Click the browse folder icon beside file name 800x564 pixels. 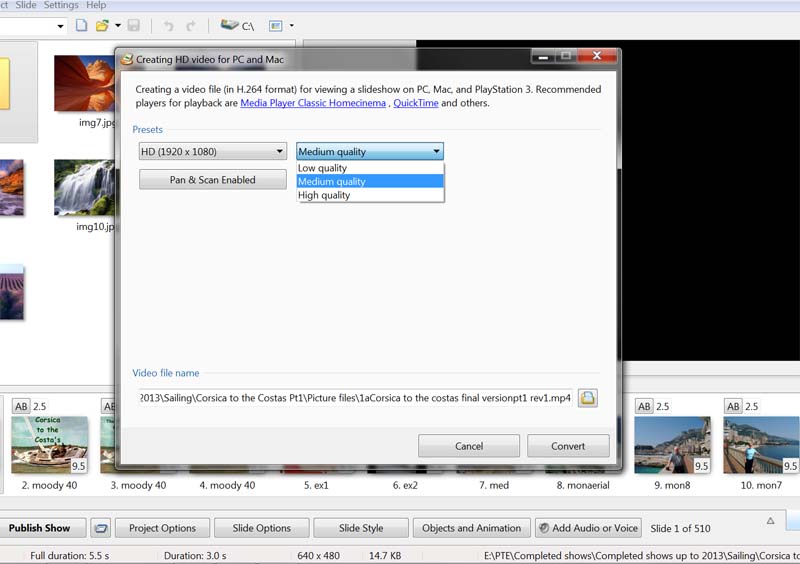(589, 398)
